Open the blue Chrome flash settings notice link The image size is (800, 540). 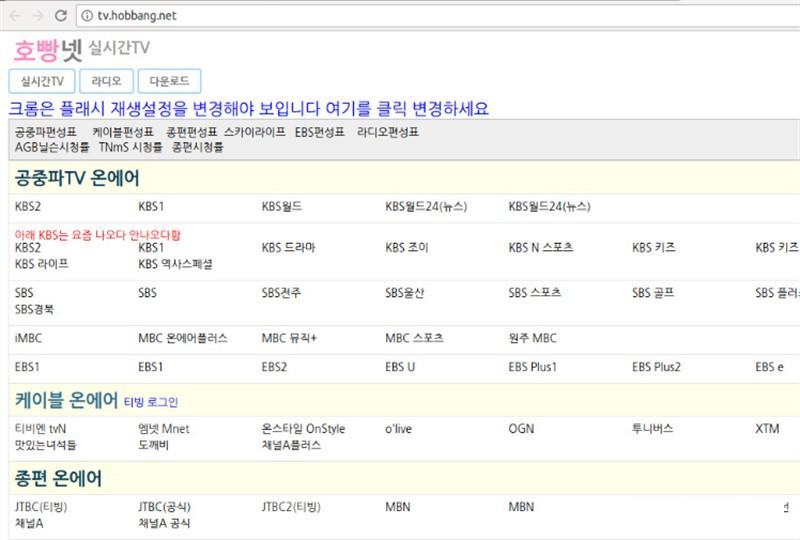click(x=249, y=108)
